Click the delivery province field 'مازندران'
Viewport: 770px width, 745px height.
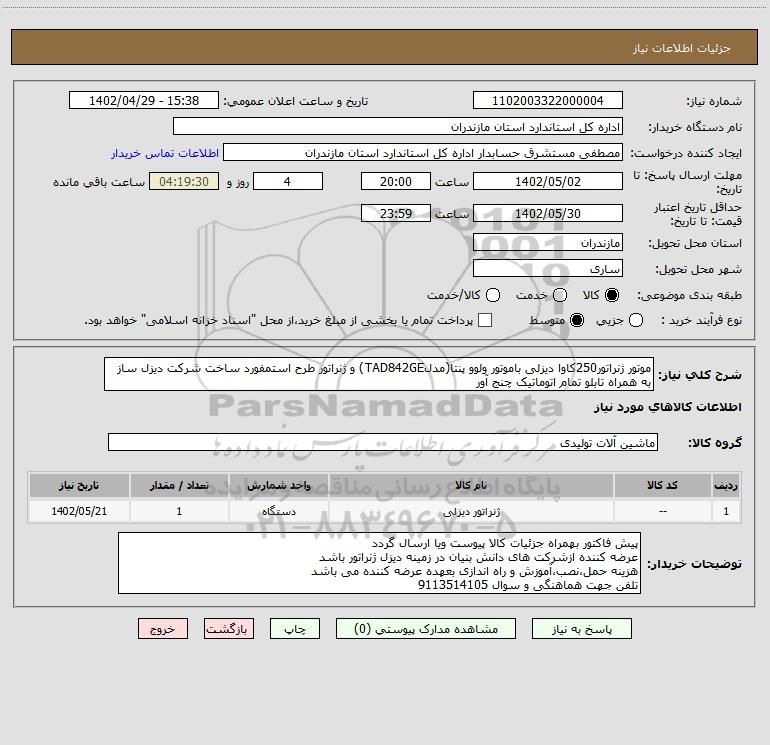point(548,243)
